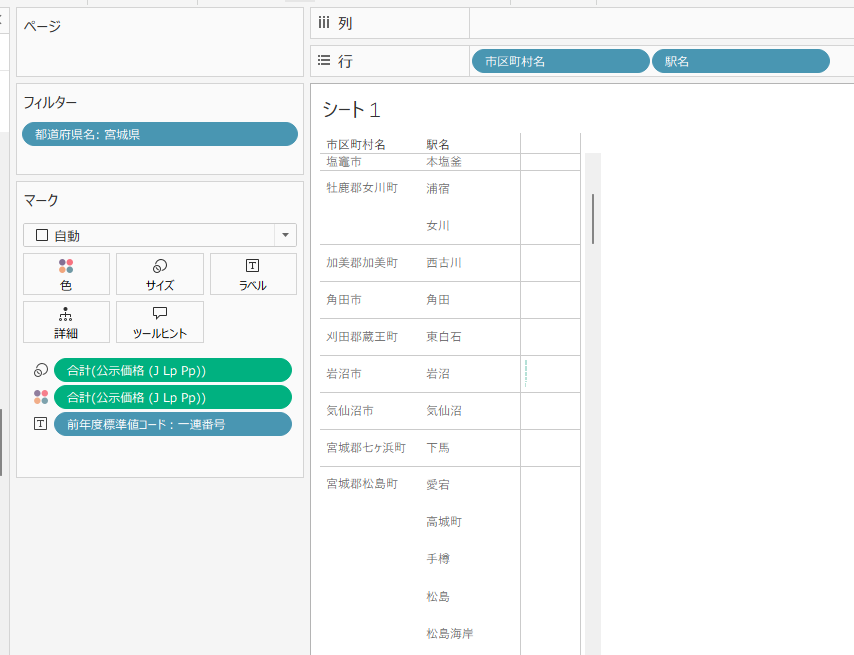Click the dropdown arrow on the mark type selector
854x655 pixels.
coord(285,235)
